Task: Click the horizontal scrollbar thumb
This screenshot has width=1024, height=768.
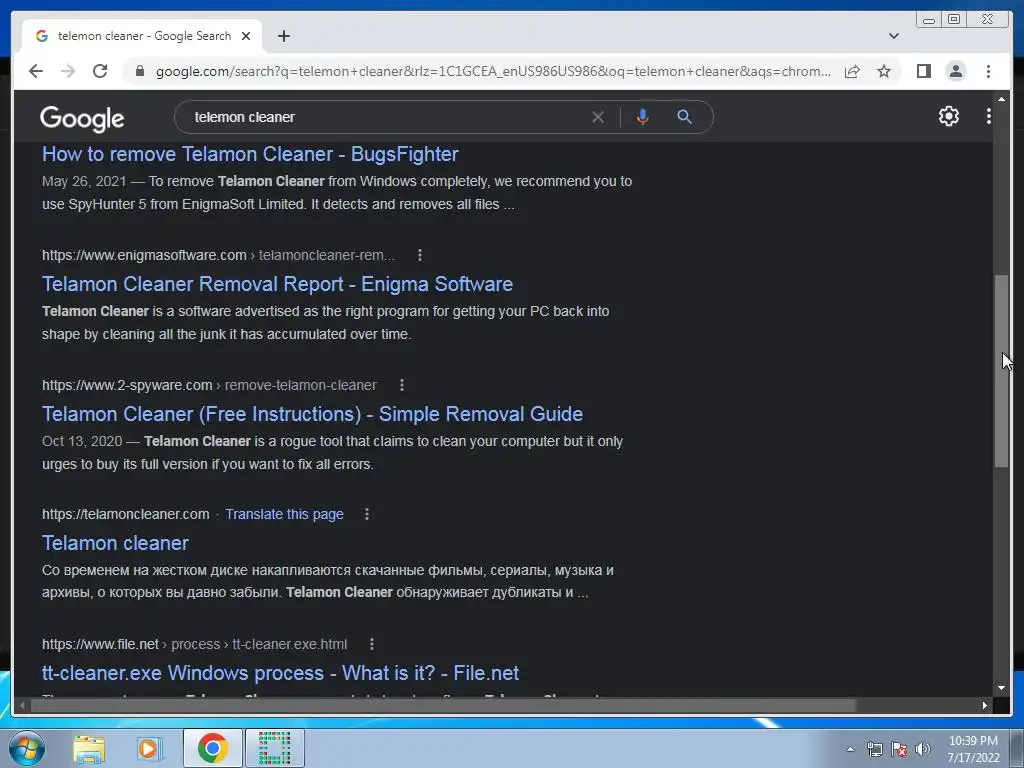Action: tap(443, 705)
